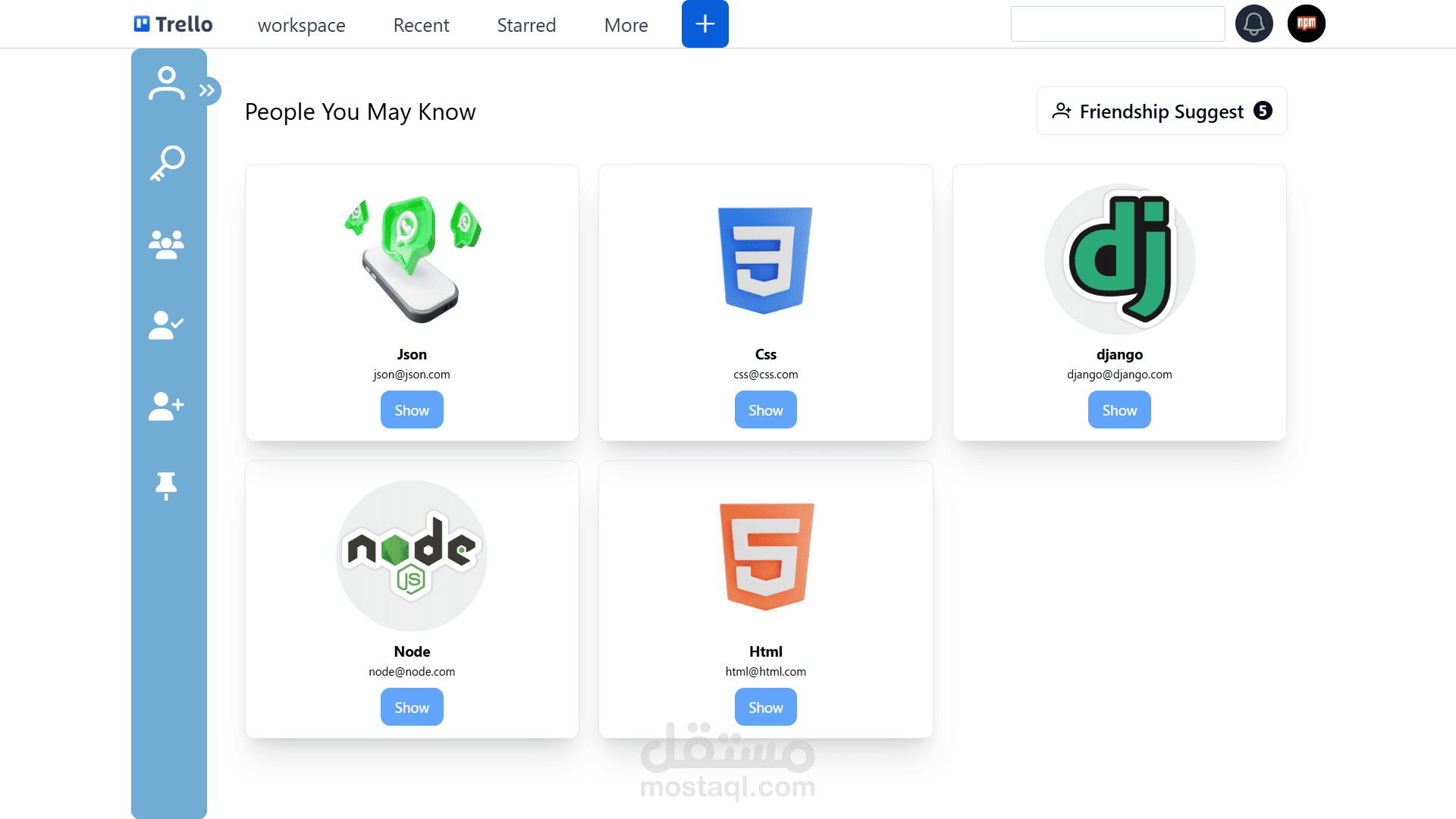Go to Trello home logo
Image resolution: width=1456 pixels, height=819 pixels.
(174, 24)
